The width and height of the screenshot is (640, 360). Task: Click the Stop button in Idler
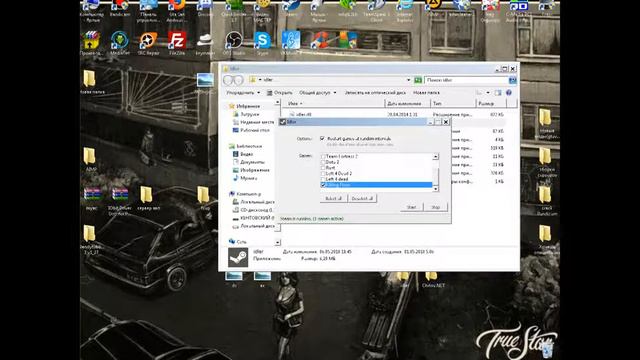[x=436, y=207]
